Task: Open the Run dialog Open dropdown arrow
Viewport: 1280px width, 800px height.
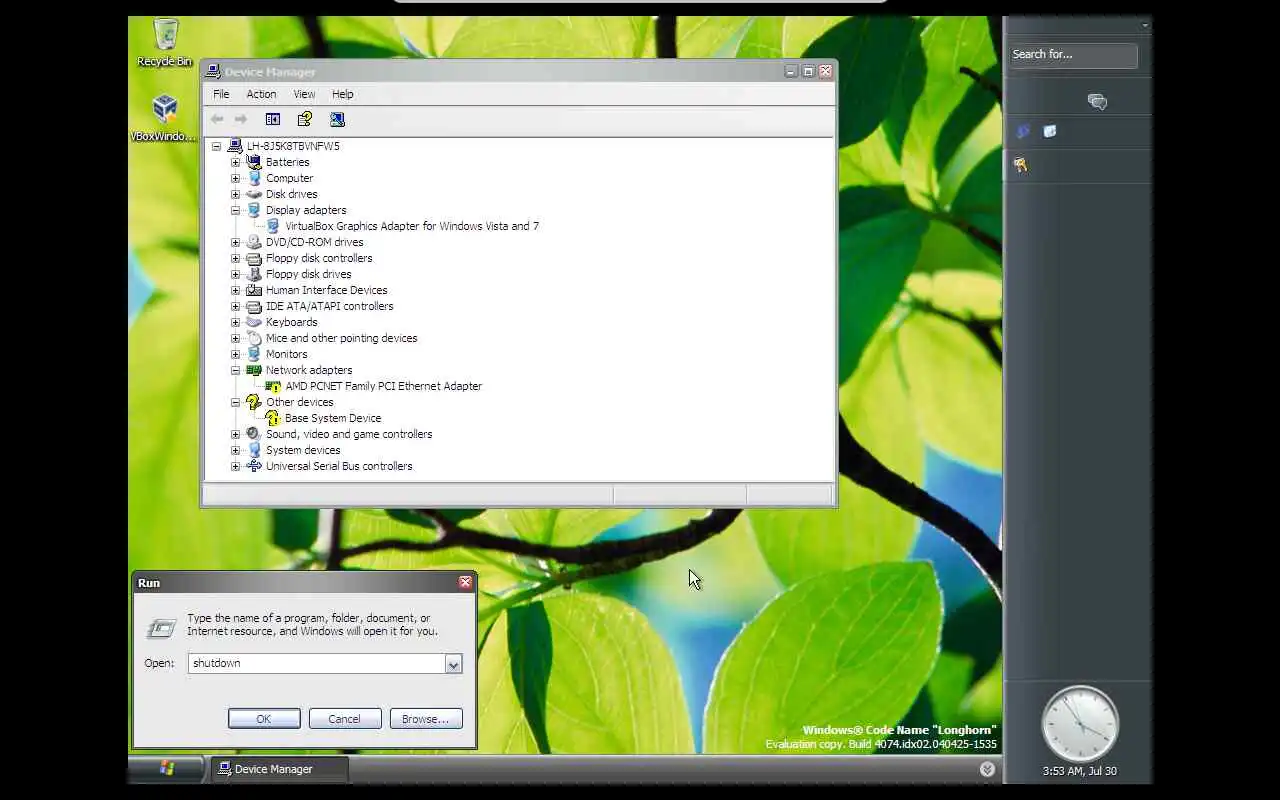Action: [453, 664]
